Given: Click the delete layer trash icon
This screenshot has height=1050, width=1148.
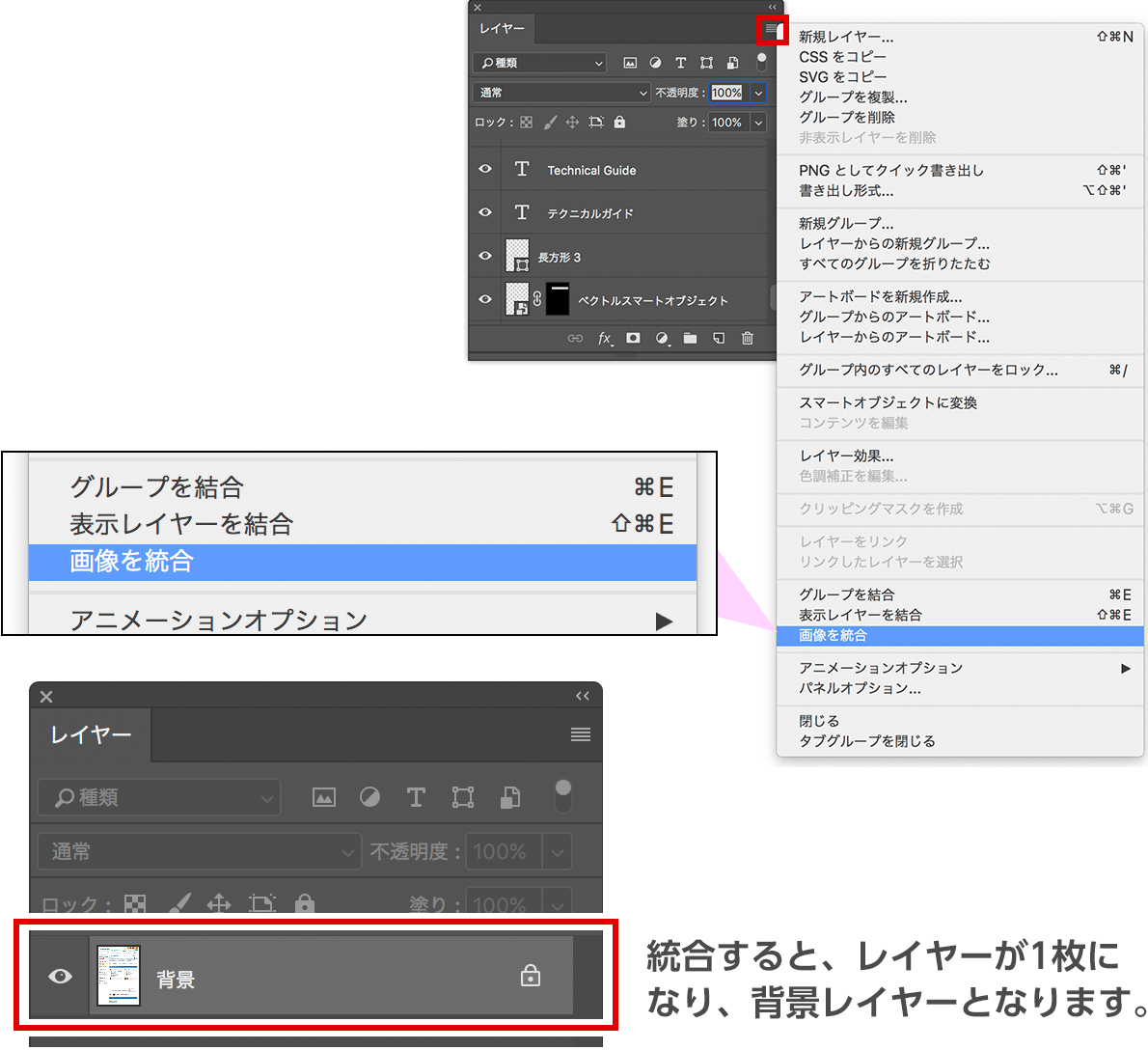Looking at the screenshot, I should pyautogui.click(x=748, y=339).
